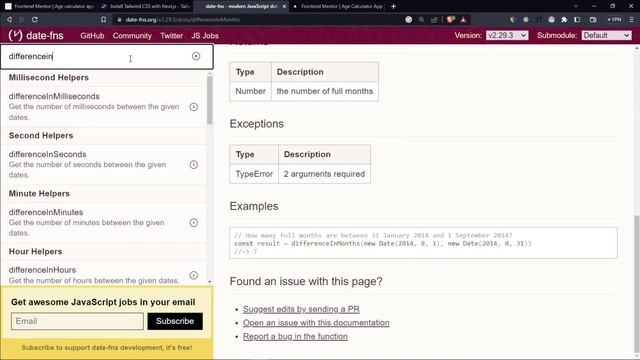Image resolution: width=640 pixels, height=360 pixels.
Task: Open zoom magnifier icon in address bar
Action: click(421, 19)
